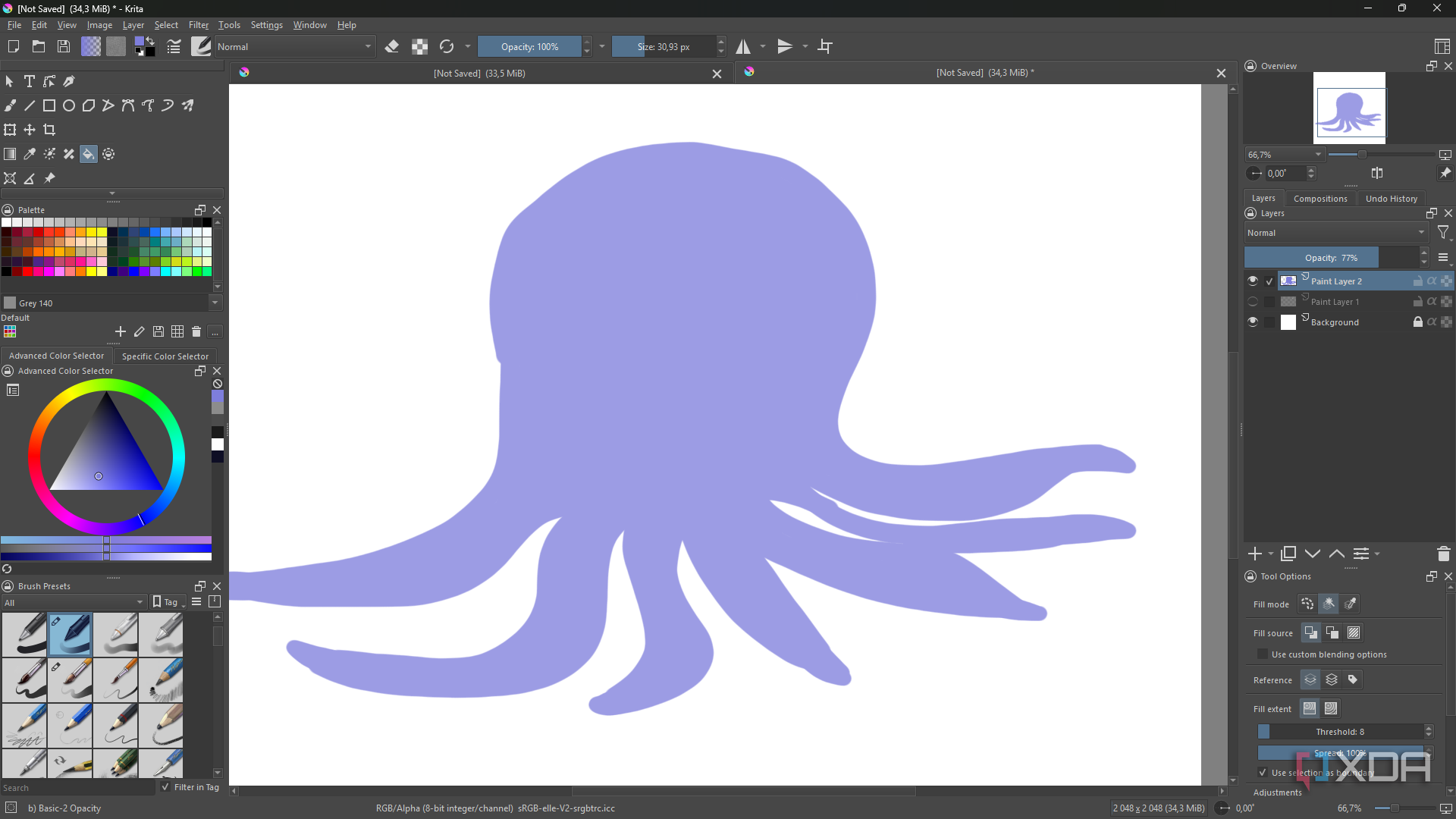This screenshot has width=1456, height=819.
Task: Expand the Overview zoom percentage dropdown
Action: [x=1285, y=154]
